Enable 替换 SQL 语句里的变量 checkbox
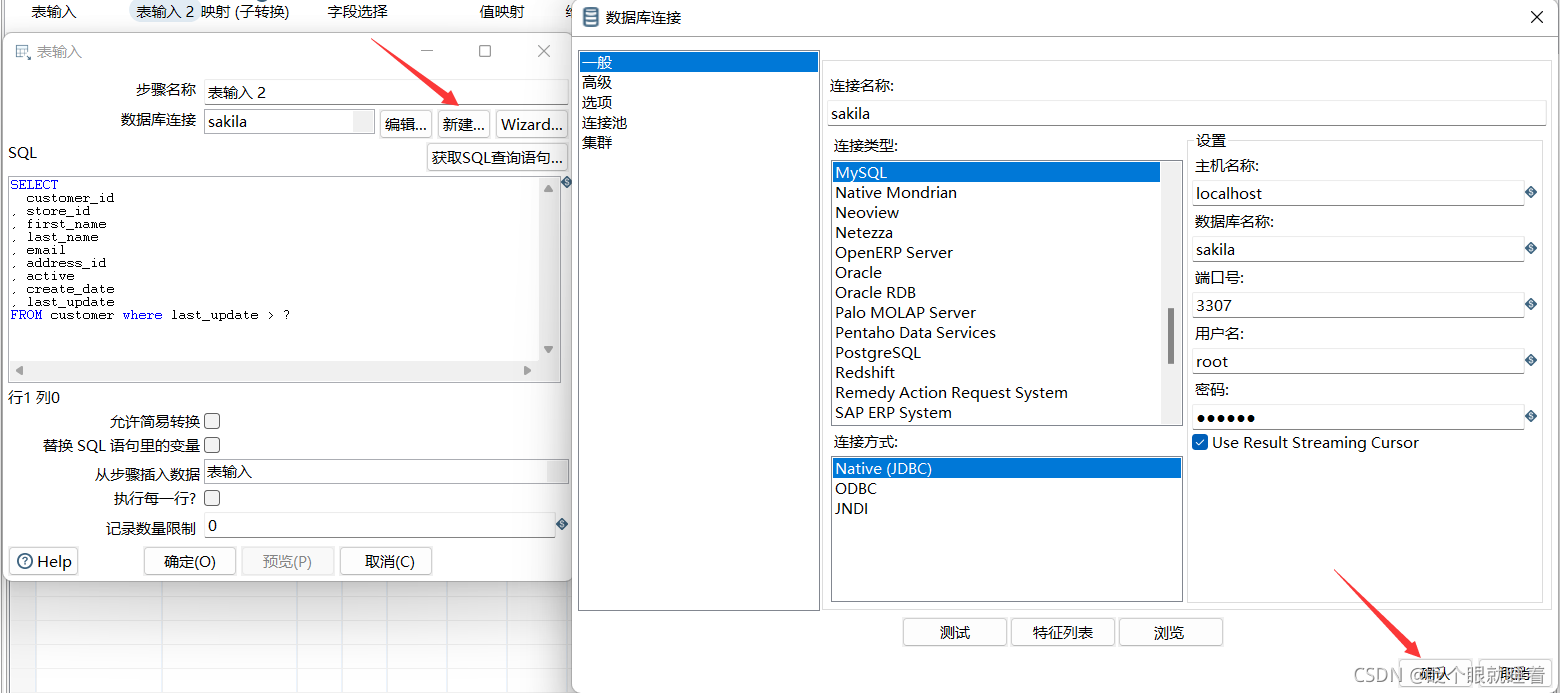The height and width of the screenshot is (693, 1560). tap(212, 446)
